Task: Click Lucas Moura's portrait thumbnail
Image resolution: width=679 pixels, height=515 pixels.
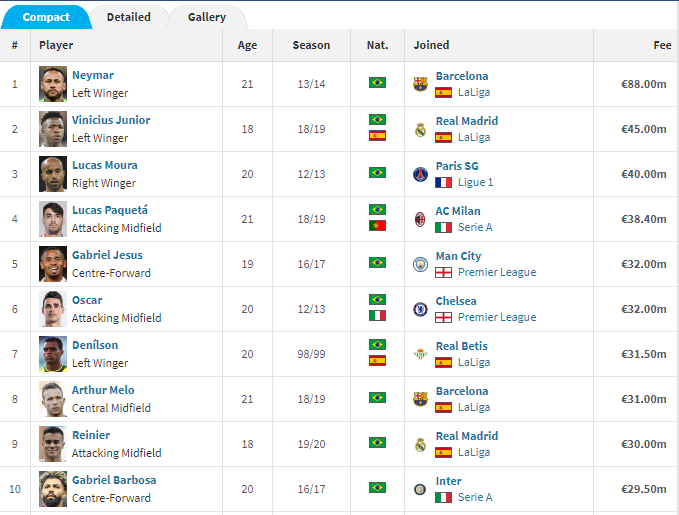Action: click(x=53, y=174)
